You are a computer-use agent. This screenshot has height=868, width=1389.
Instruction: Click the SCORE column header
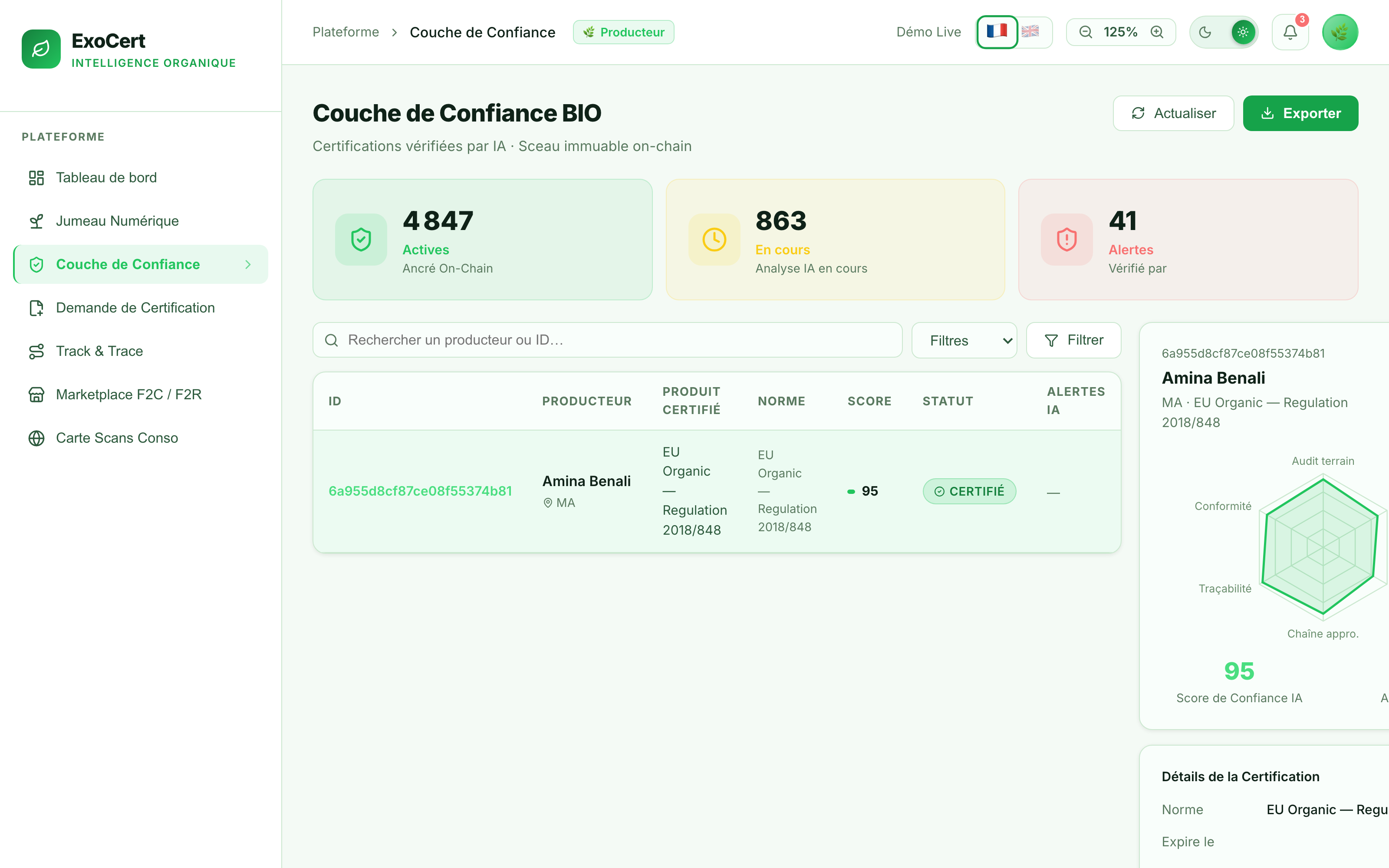pyautogui.click(x=869, y=401)
